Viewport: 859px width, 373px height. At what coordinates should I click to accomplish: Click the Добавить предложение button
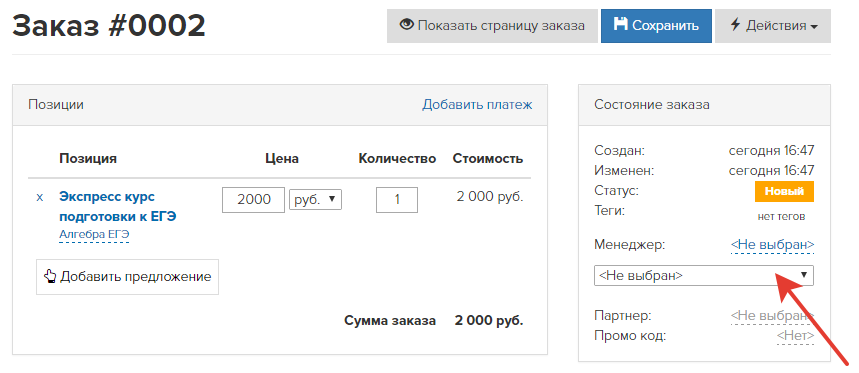[x=128, y=277]
